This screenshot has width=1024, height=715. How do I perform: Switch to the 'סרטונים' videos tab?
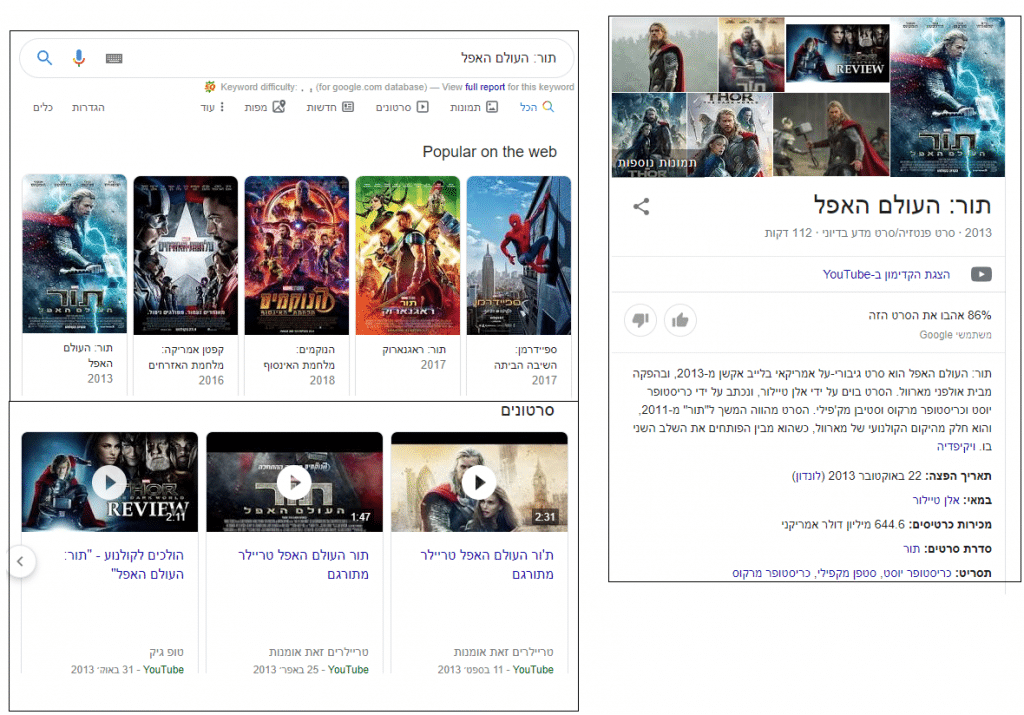[402, 107]
